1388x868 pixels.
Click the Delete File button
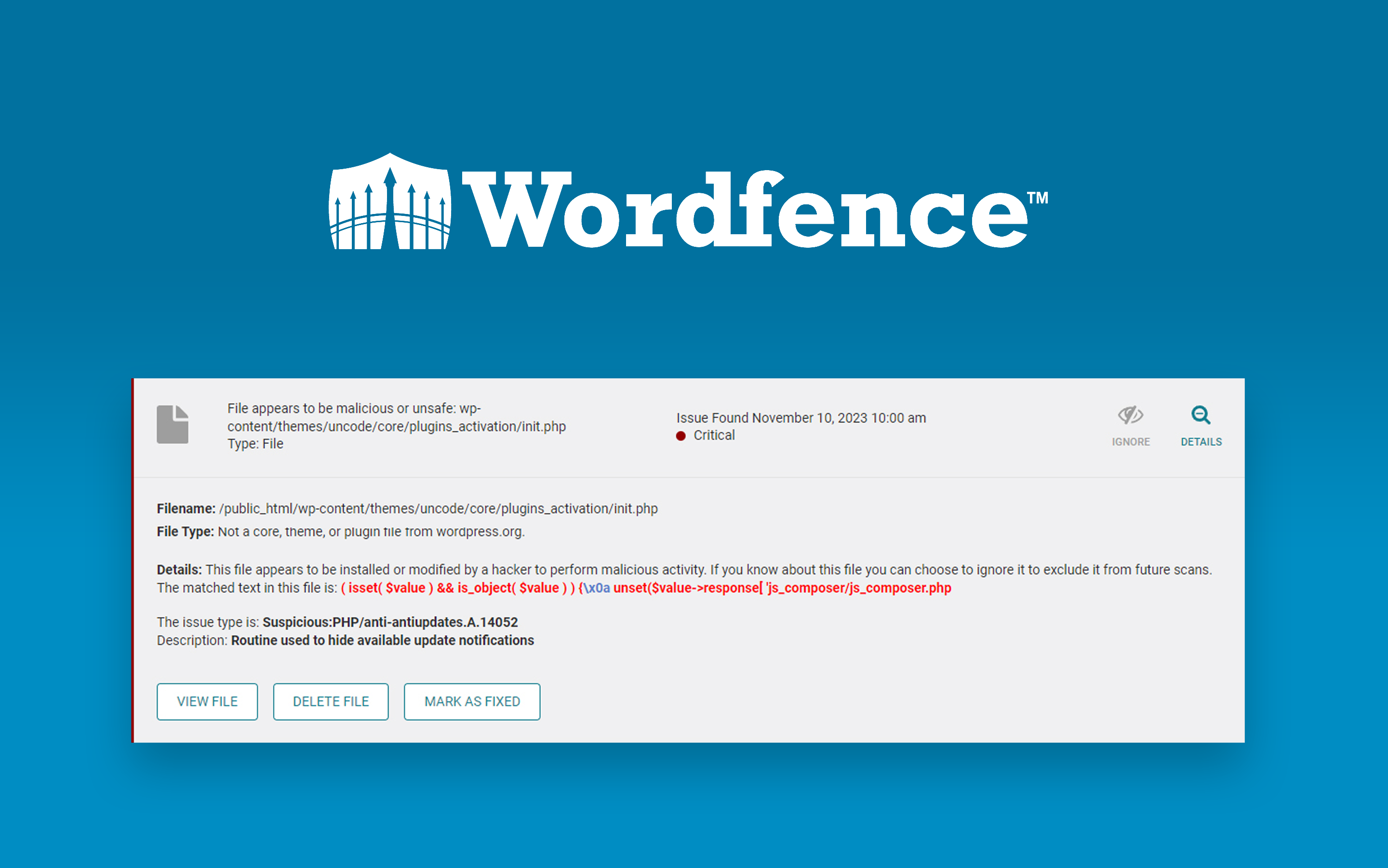(x=331, y=701)
